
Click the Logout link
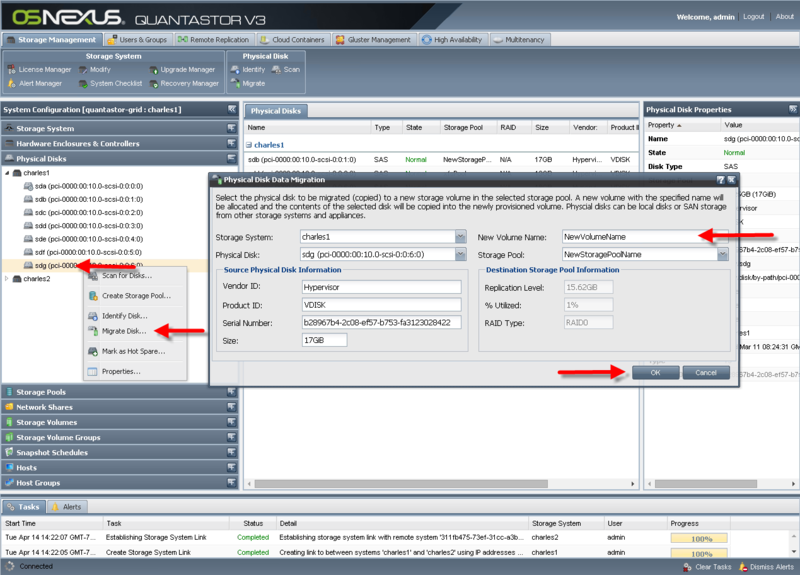pos(753,17)
